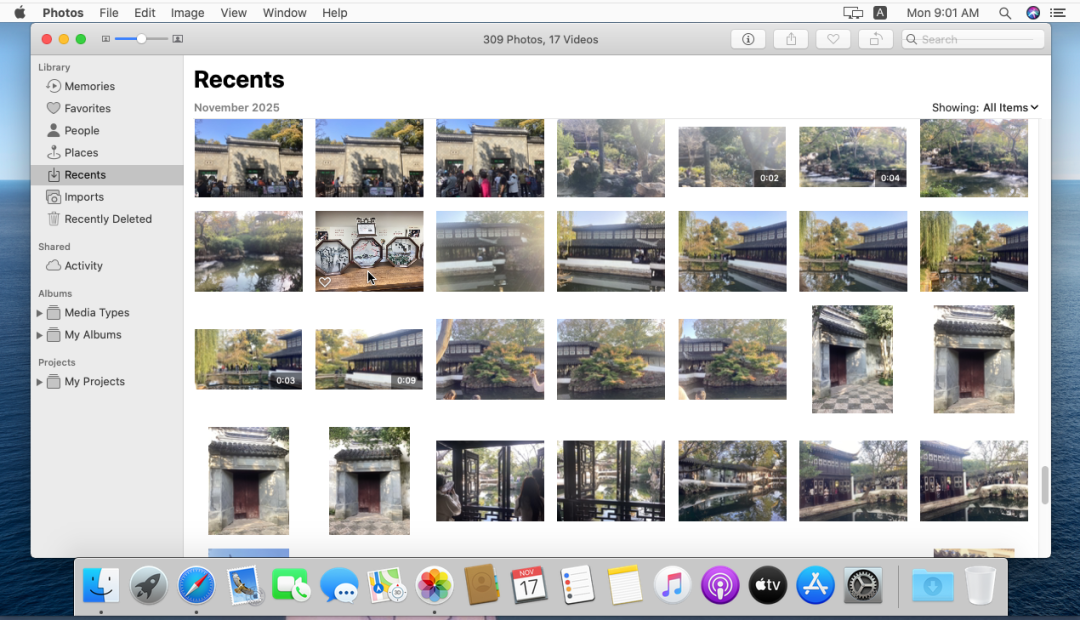Open the Edit menu
Viewport: 1080px width, 620px height.
(x=145, y=12)
